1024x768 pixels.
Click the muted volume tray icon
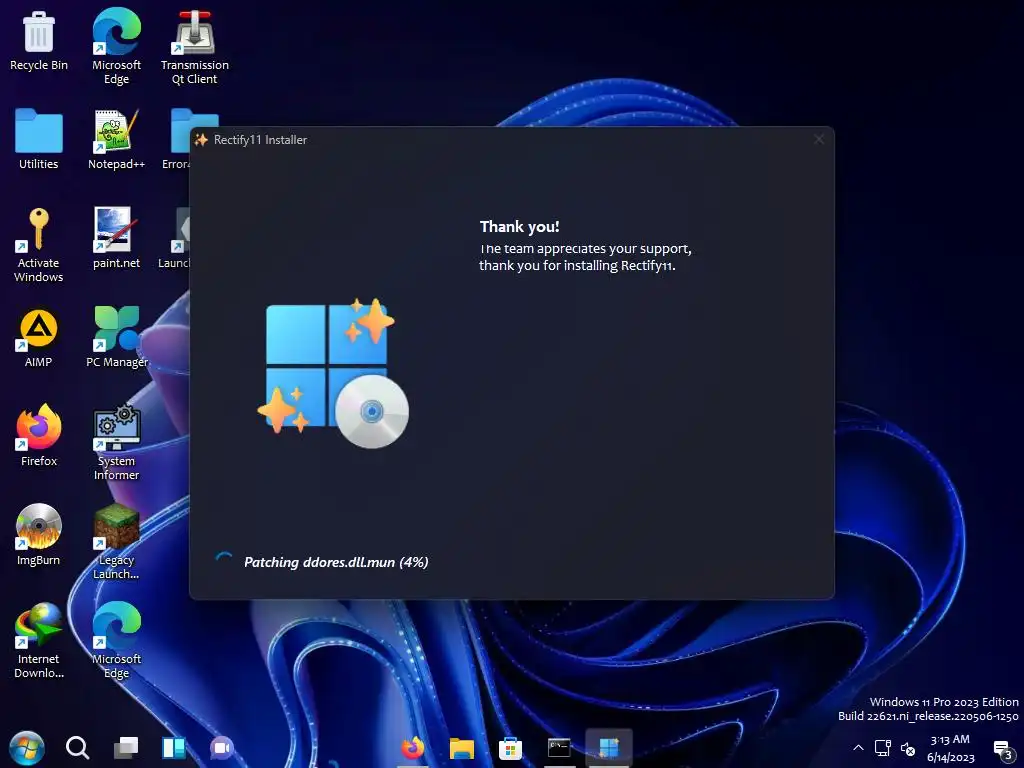[908, 748]
